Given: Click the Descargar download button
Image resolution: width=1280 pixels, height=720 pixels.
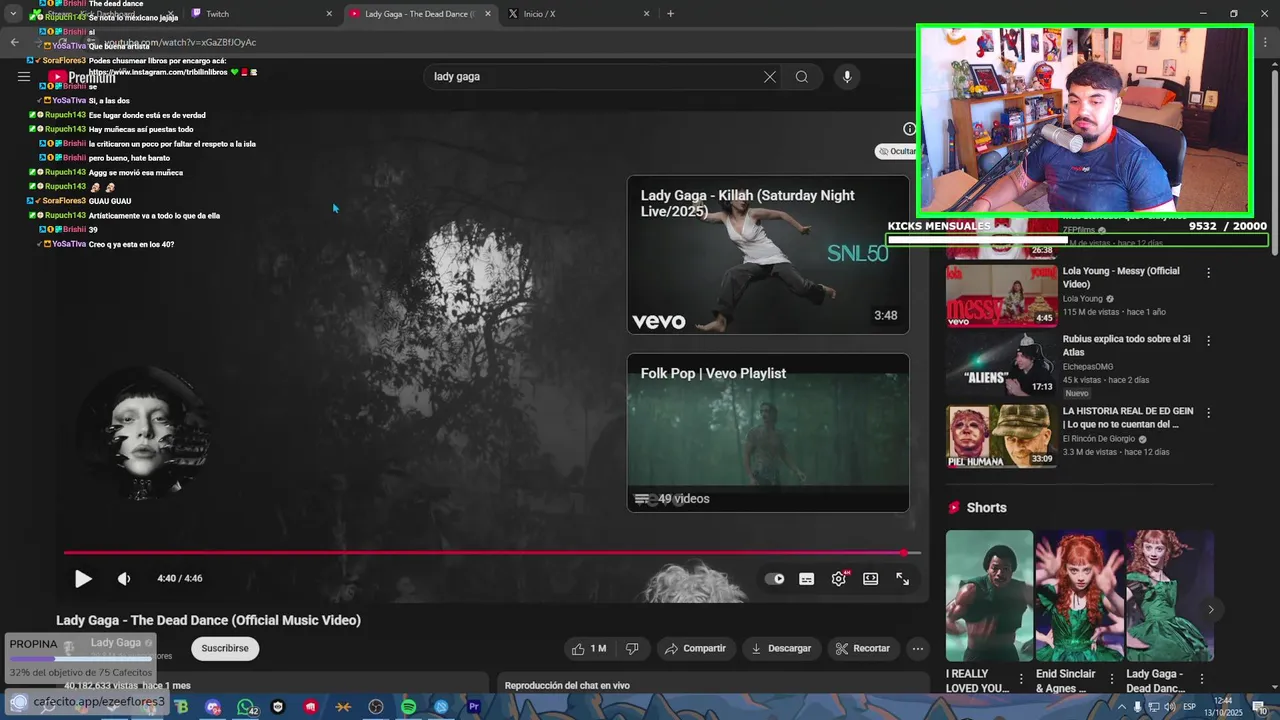Looking at the screenshot, I should click(x=782, y=648).
